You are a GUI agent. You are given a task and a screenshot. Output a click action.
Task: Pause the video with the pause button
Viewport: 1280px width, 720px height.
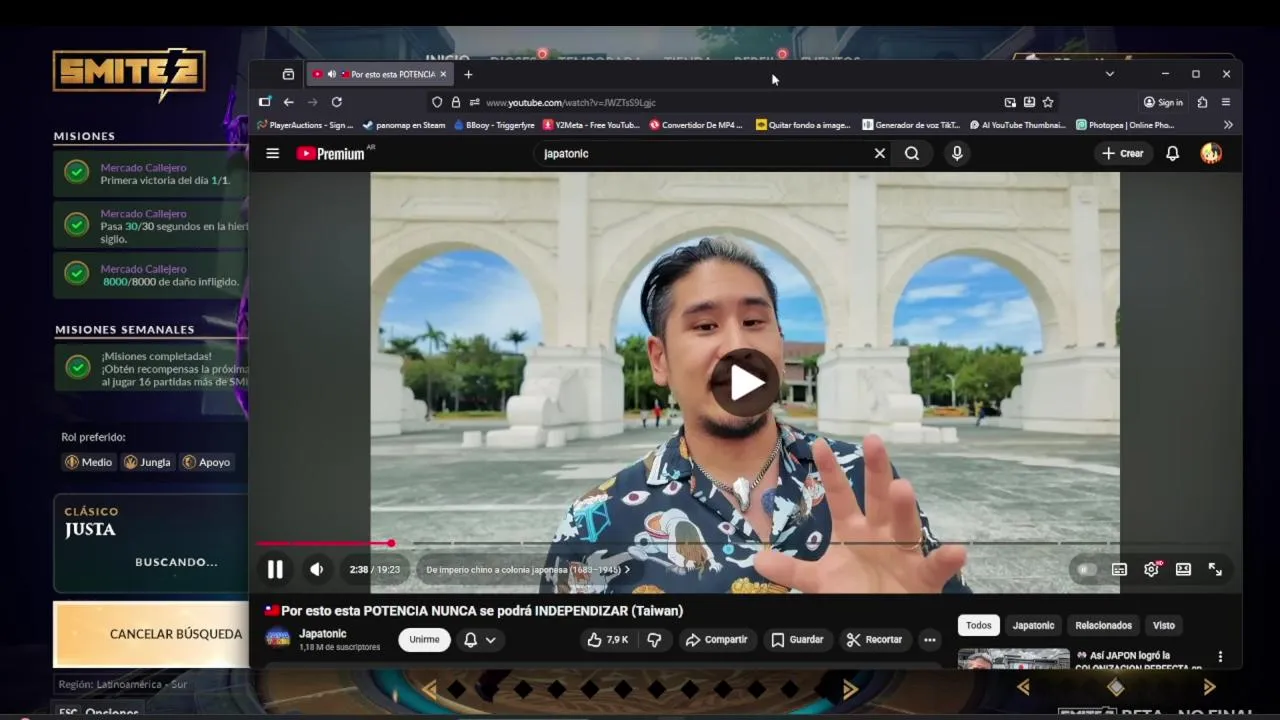275,569
